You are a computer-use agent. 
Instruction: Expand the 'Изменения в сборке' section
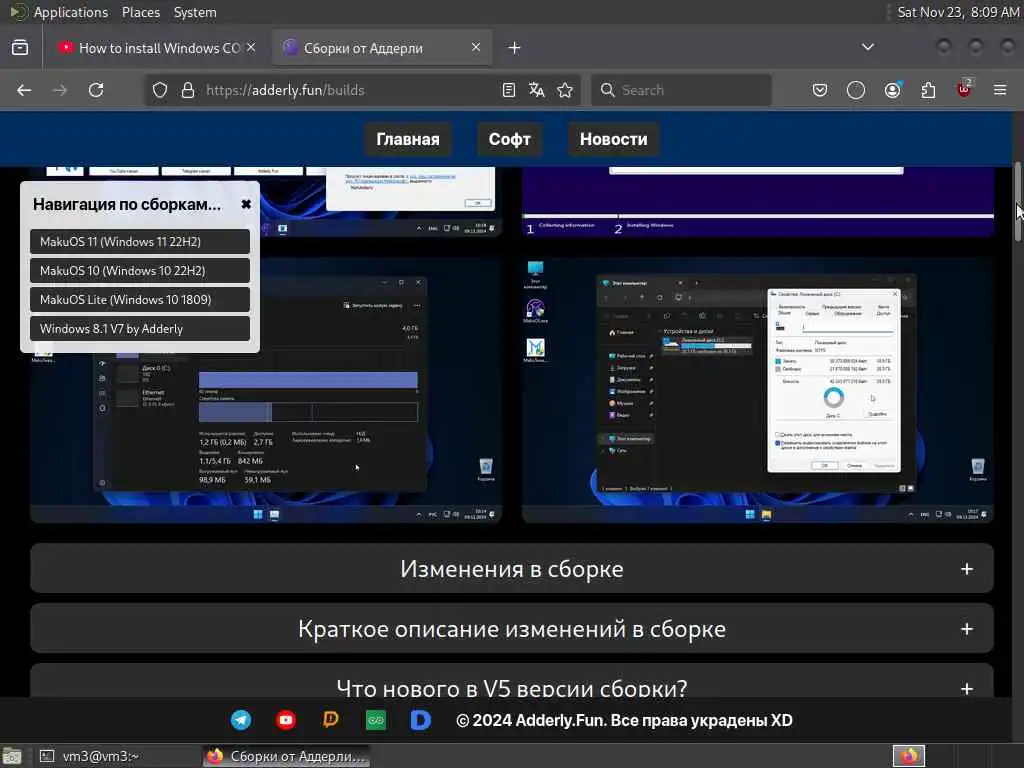(x=512, y=569)
